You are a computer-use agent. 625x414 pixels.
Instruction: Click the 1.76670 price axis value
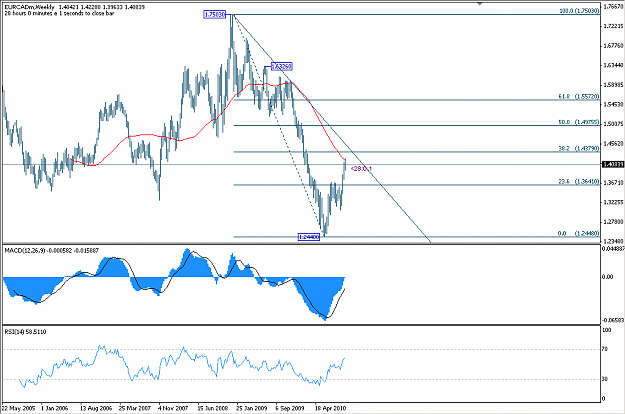click(613, 6)
